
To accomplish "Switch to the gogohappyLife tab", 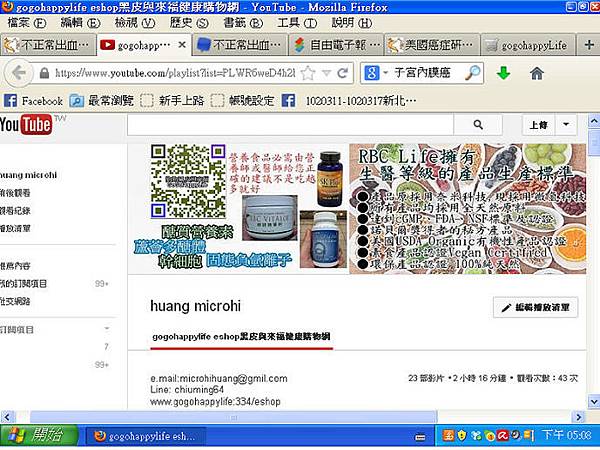I will pyautogui.click(x=528, y=45).
